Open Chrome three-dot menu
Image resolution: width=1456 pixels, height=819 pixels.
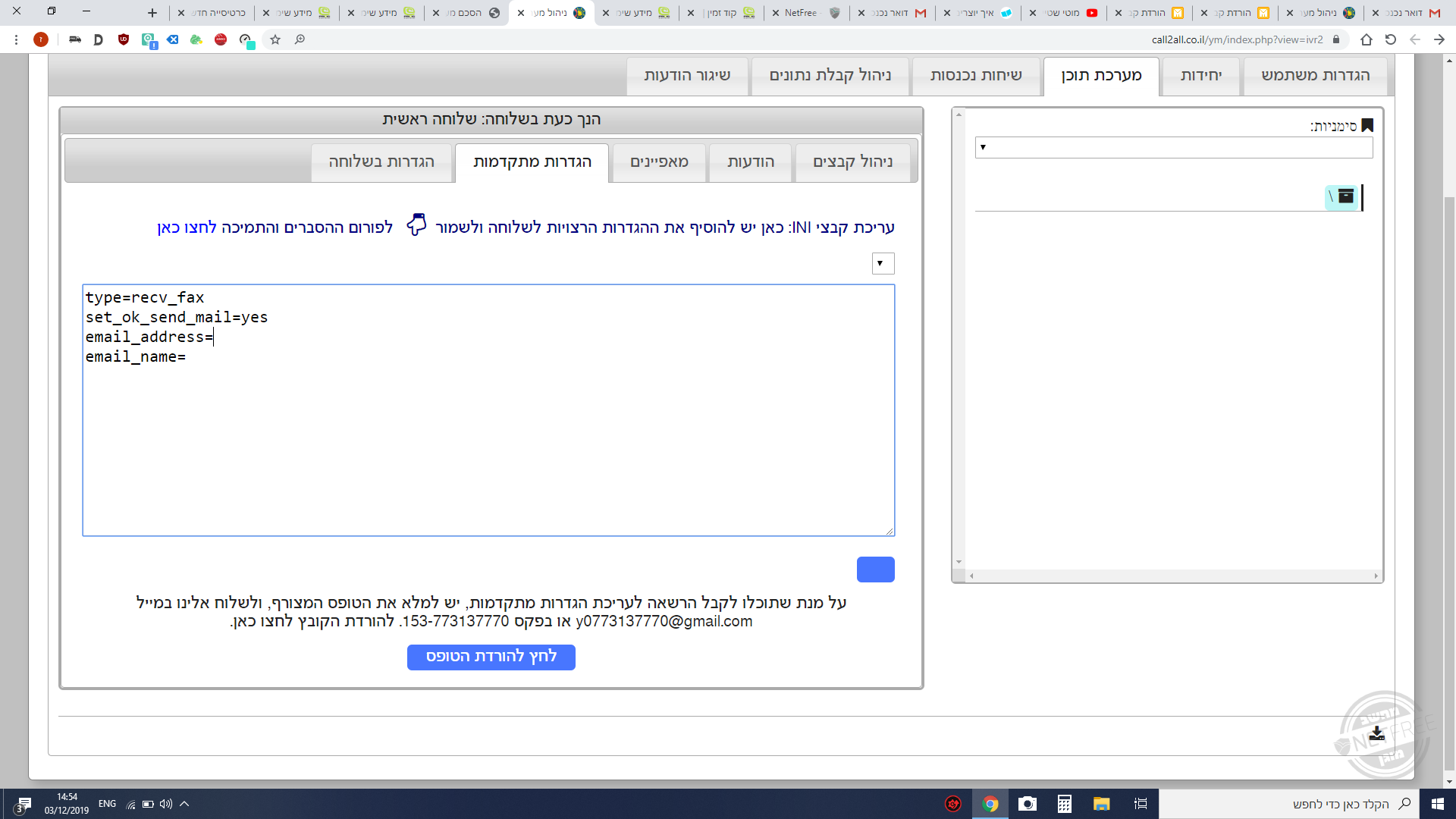point(16,39)
